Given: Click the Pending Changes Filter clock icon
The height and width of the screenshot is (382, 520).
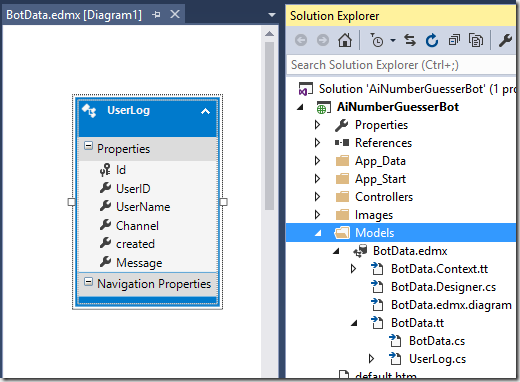Looking at the screenshot, I should point(377,40).
